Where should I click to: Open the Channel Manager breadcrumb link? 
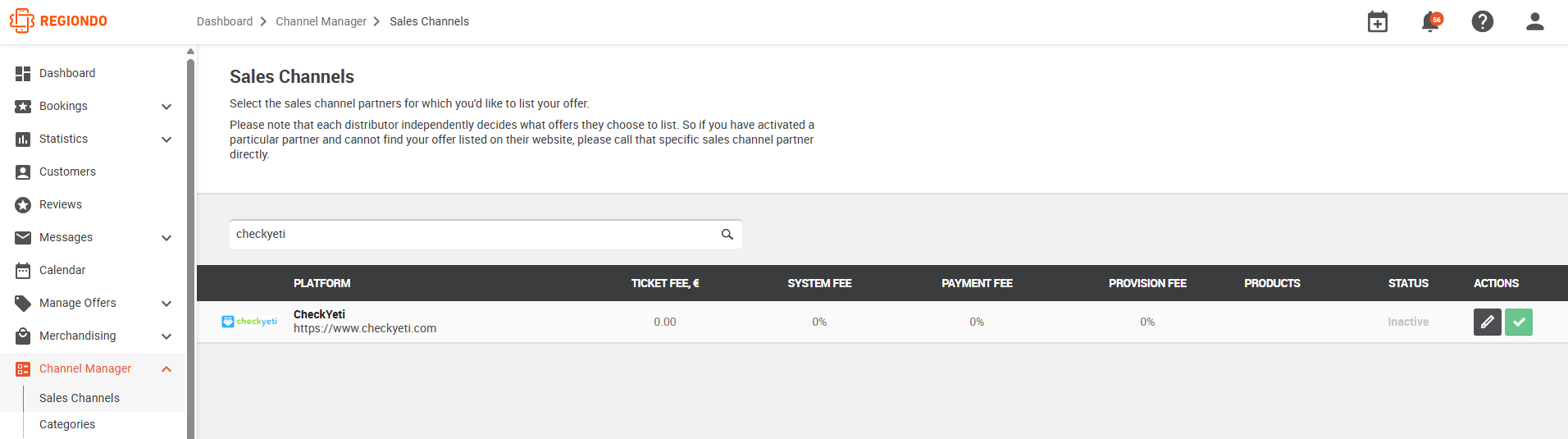[321, 21]
